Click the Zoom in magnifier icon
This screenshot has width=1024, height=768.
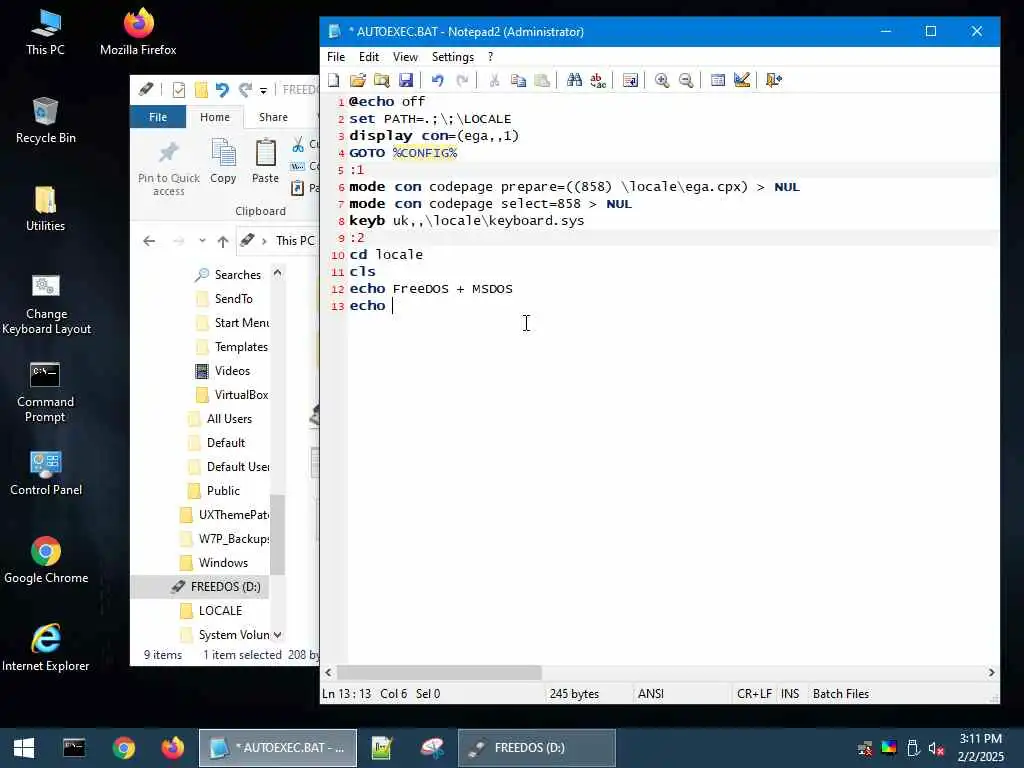(662, 80)
